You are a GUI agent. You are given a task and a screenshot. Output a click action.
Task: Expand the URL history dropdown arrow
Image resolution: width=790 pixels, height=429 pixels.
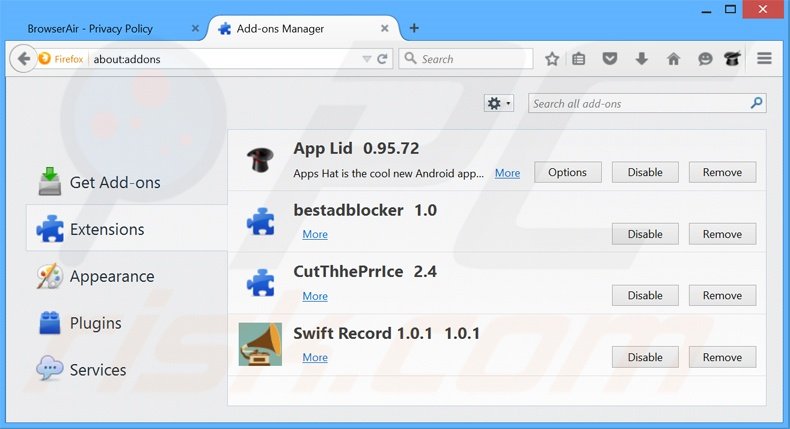(367, 59)
